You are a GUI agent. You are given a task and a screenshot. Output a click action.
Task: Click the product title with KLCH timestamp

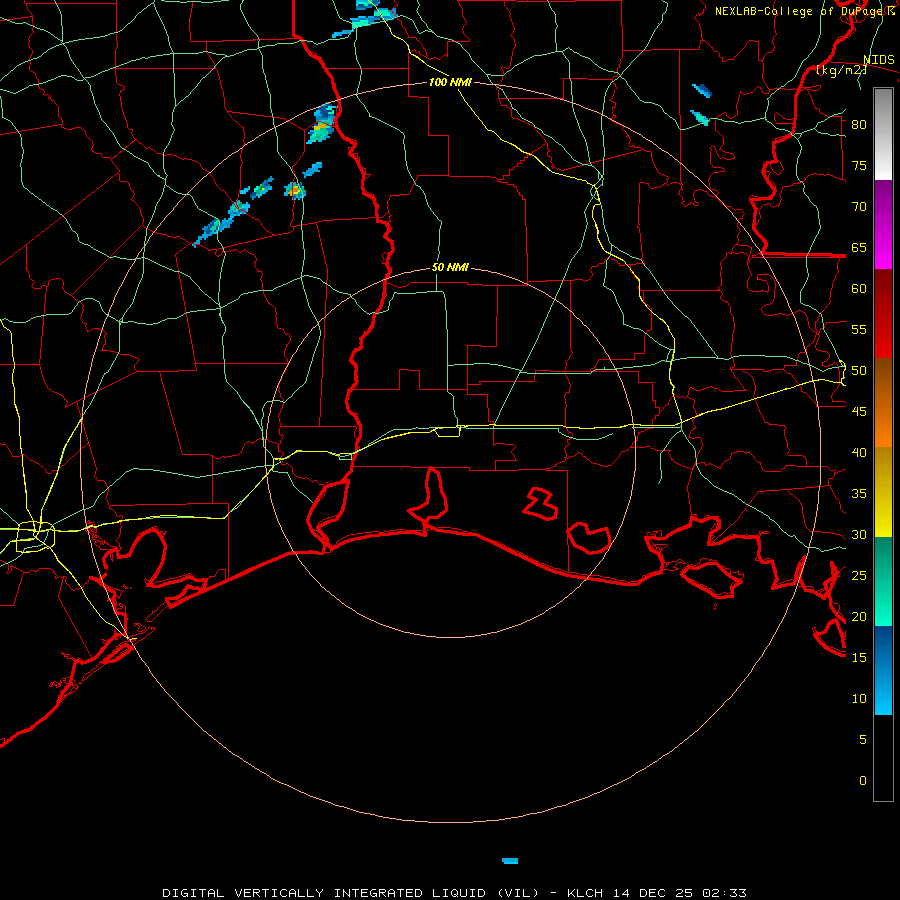[x=454, y=893]
